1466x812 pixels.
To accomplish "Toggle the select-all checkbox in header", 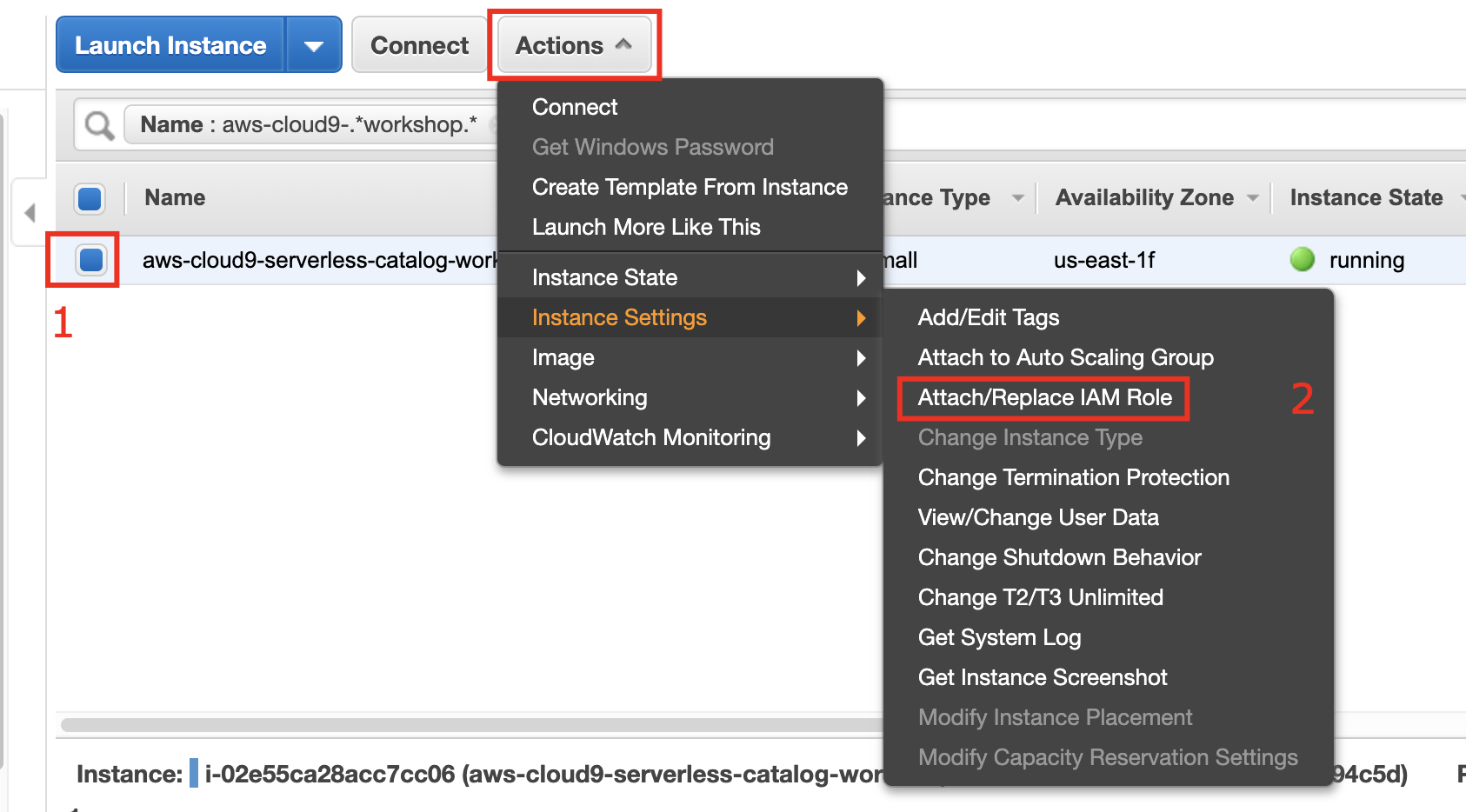I will point(90,198).
